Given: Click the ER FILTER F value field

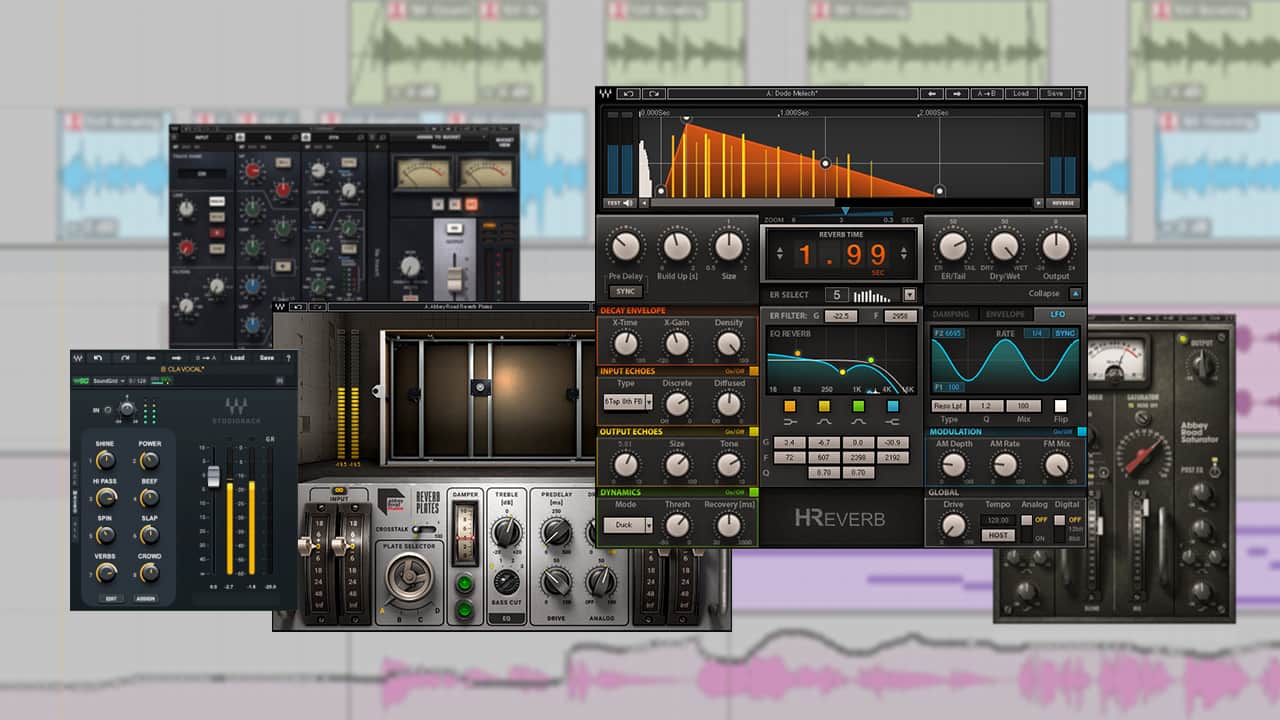Looking at the screenshot, I should tap(900, 316).
